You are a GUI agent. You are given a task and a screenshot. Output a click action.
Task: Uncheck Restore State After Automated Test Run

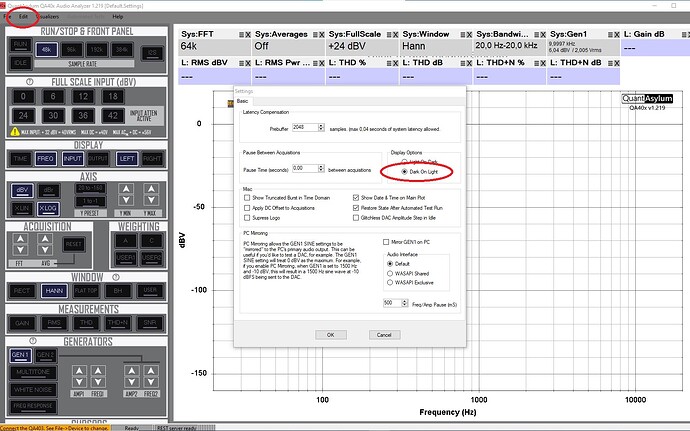(x=356, y=208)
